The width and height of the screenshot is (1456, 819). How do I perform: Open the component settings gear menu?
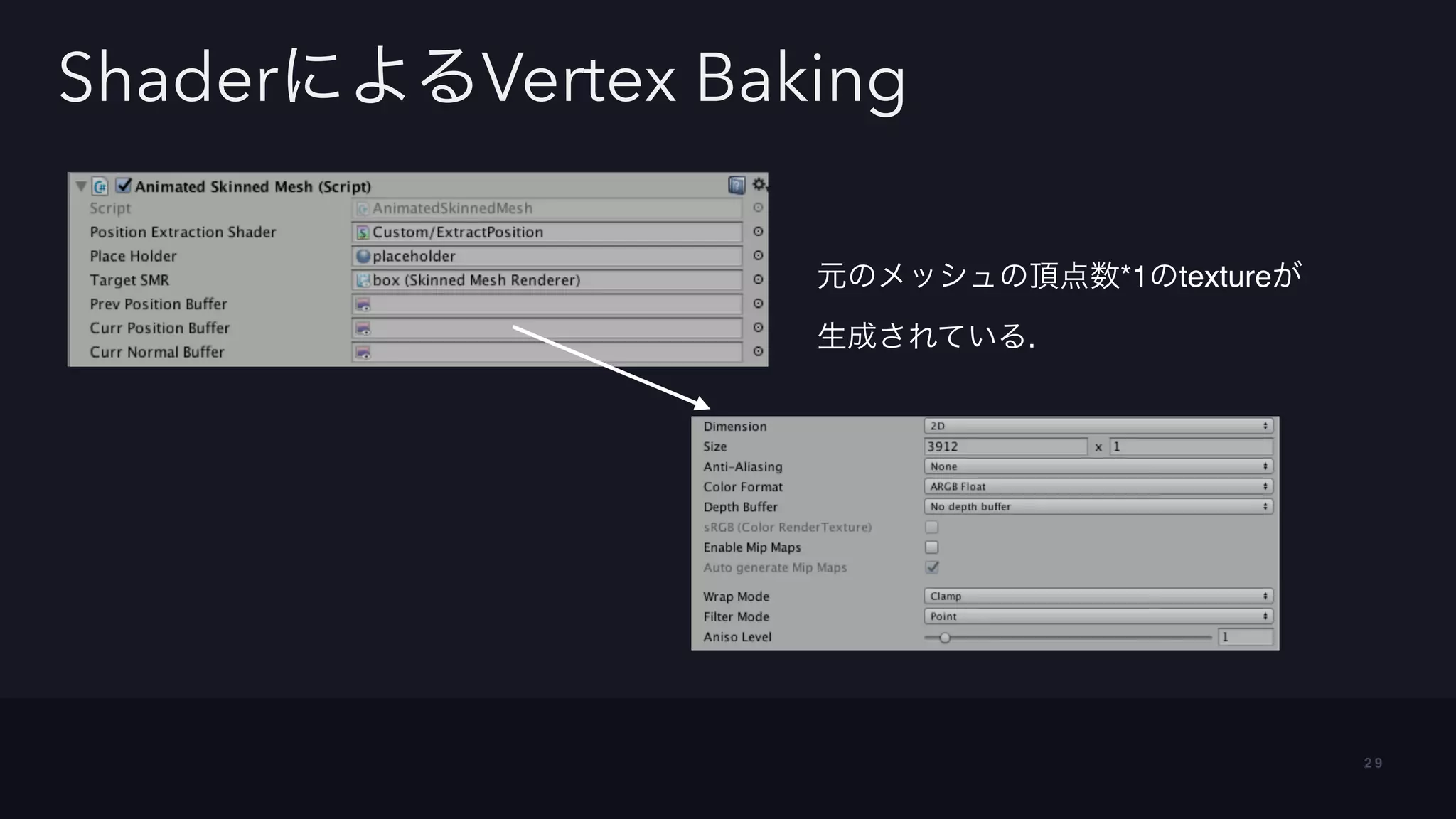[759, 185]
